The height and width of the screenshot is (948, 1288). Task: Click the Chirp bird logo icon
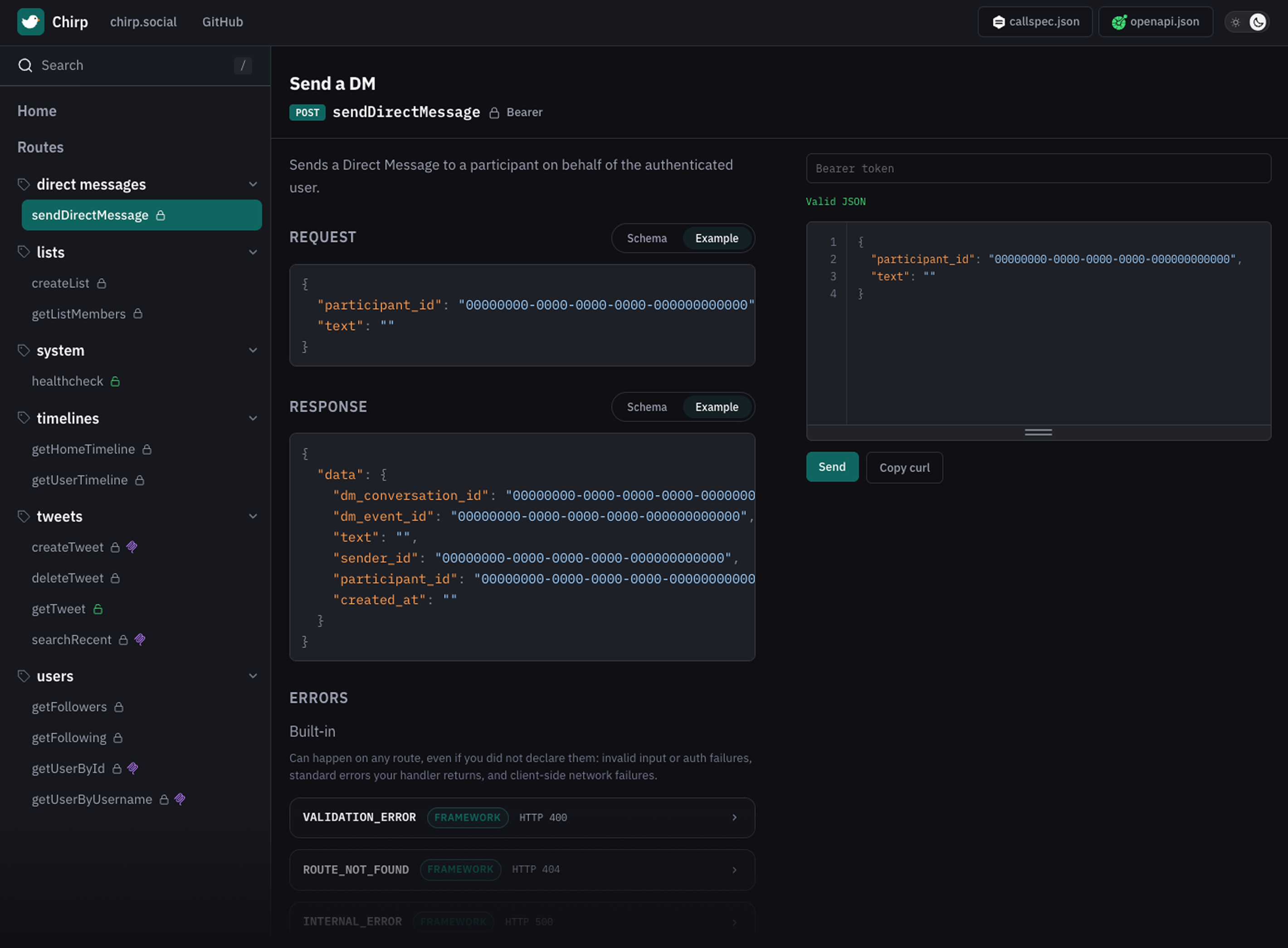(30, 22)
